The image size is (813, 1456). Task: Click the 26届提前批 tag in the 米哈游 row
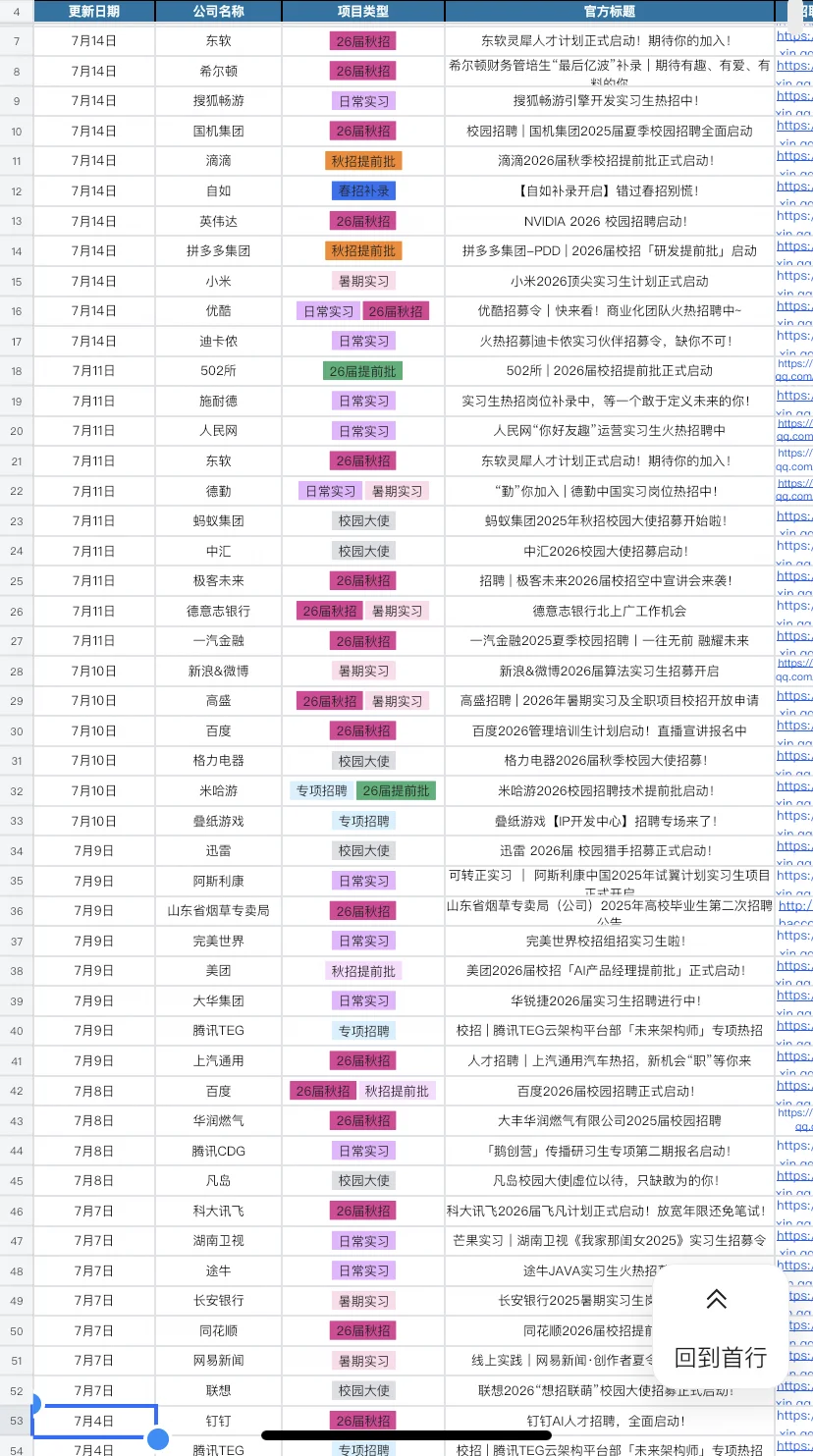pos(396,790)
